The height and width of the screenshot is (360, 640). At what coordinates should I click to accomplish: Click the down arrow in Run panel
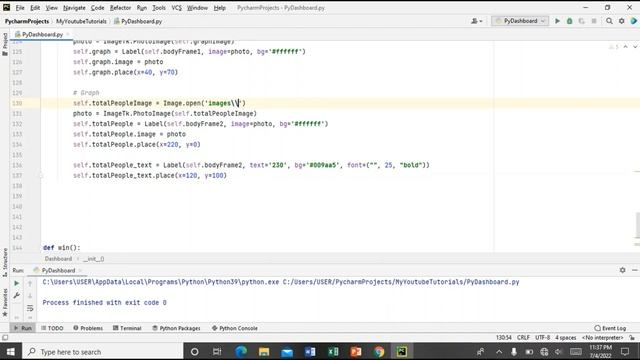pyautogui.click(x=30, y=296)
